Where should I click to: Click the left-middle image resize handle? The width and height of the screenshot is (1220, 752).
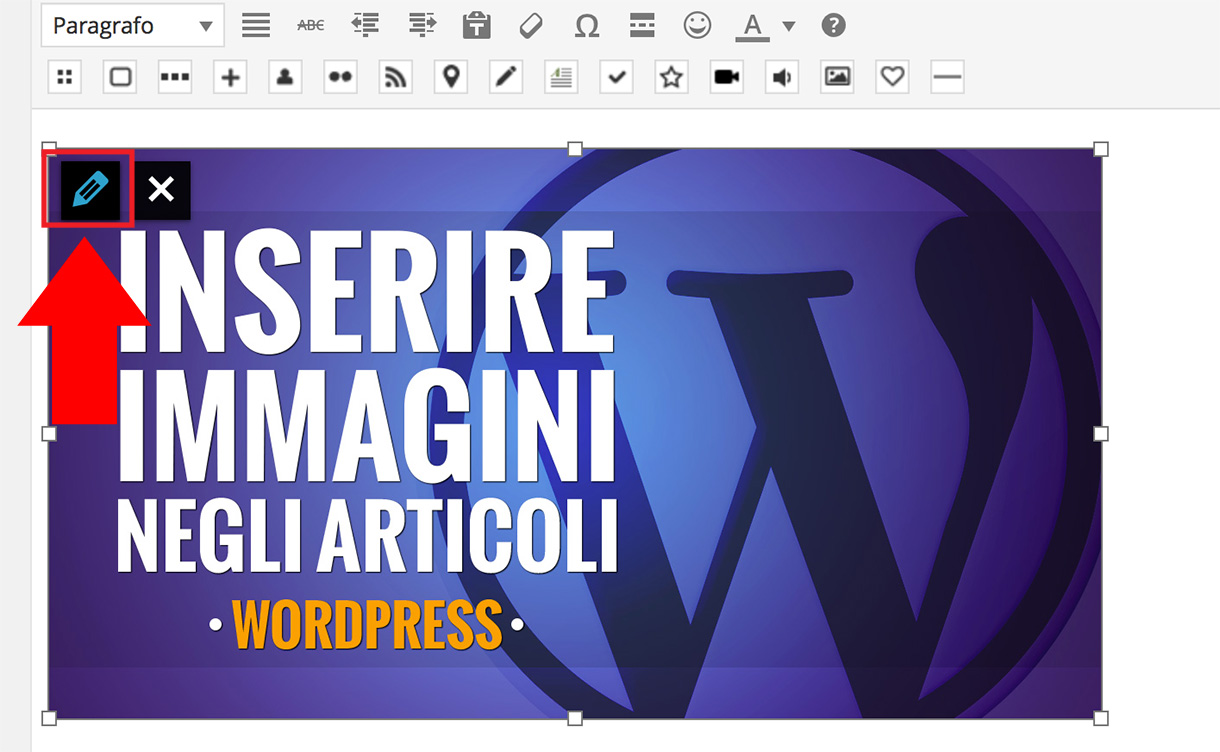click(x=49, y=433)
